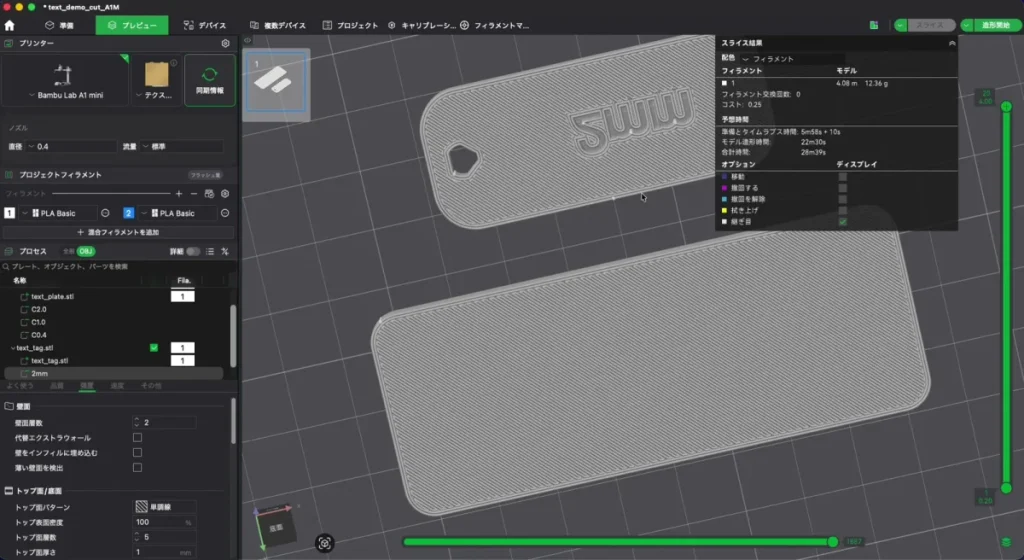The height and width of the screenshot is (560, 1024).
Task: Open the nozzle diameter 0.4 dropdown
Action: (72, 147)
